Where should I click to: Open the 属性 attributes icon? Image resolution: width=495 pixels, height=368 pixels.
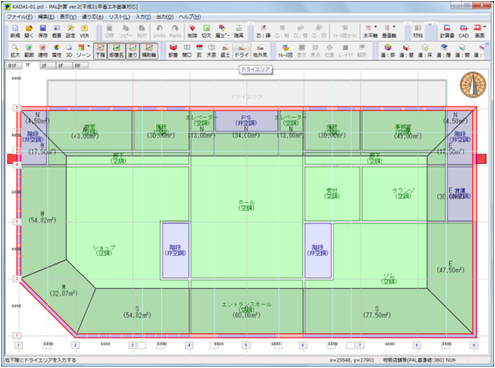coord(57,51)
